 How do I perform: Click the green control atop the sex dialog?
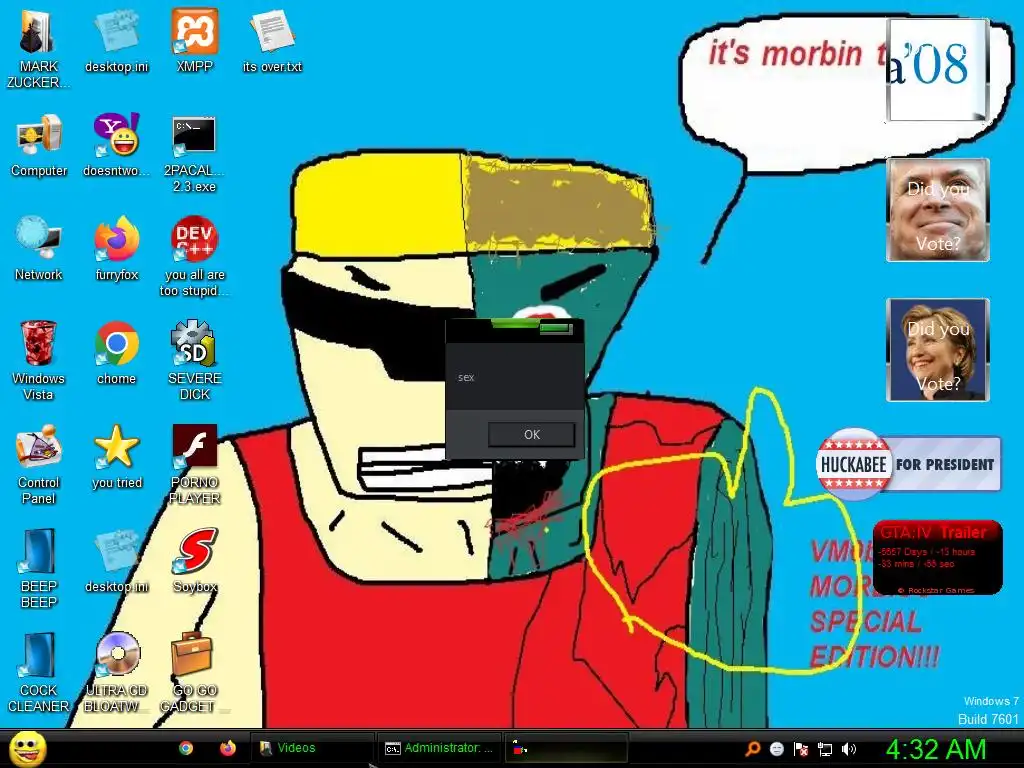click(x=556, y=328)
